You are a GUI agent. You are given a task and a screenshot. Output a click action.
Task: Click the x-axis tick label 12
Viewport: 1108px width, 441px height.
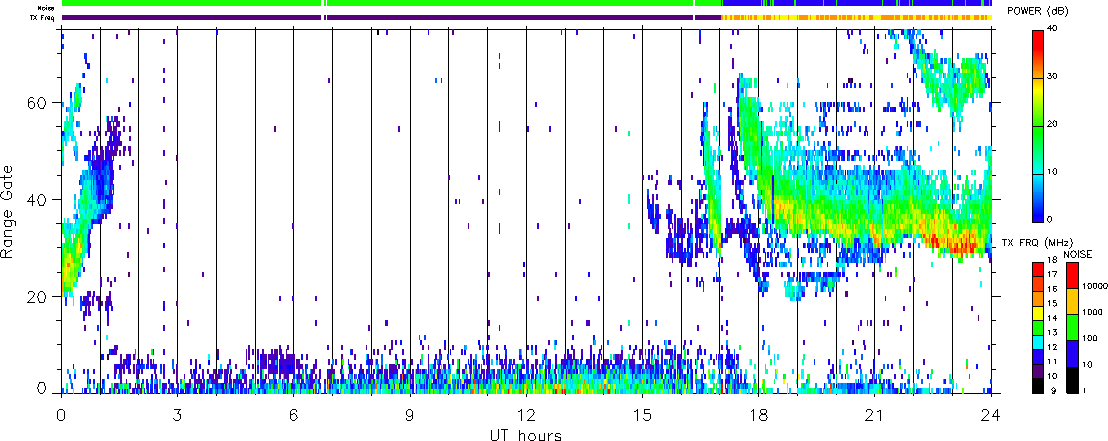(526, 414)
